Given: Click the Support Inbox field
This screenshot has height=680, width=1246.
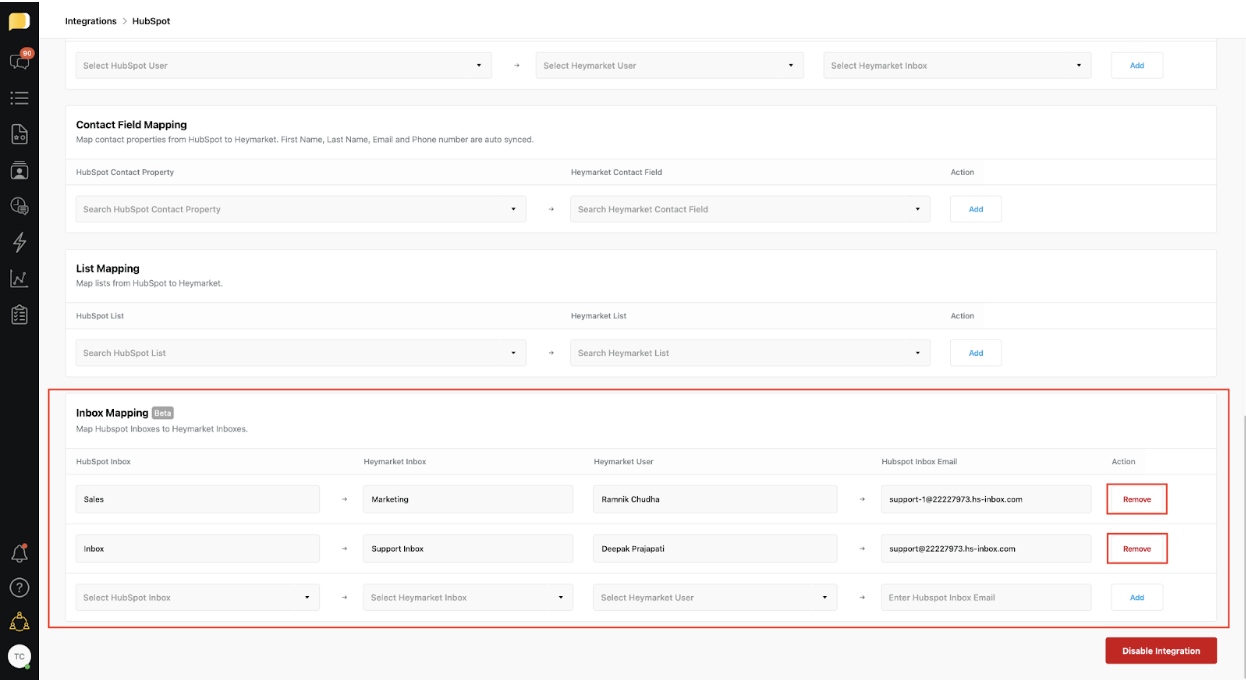Looking at the screenshot, I should pyautogui.click(x=468, y=549).
